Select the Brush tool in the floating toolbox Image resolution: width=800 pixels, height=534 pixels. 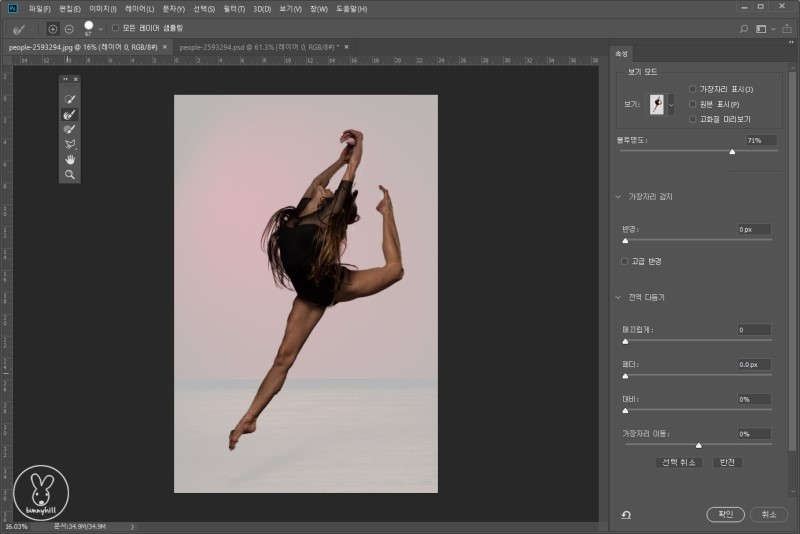pos(70,130)
